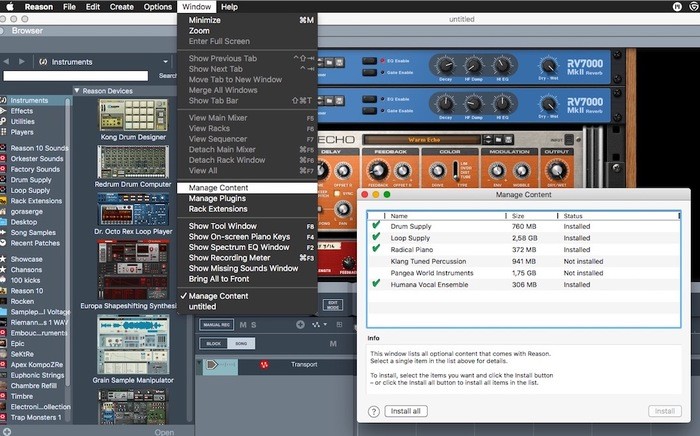Select Pangea World Instruments row
The height and width of the screenshot is (436, 700).
tap(523, 273)
